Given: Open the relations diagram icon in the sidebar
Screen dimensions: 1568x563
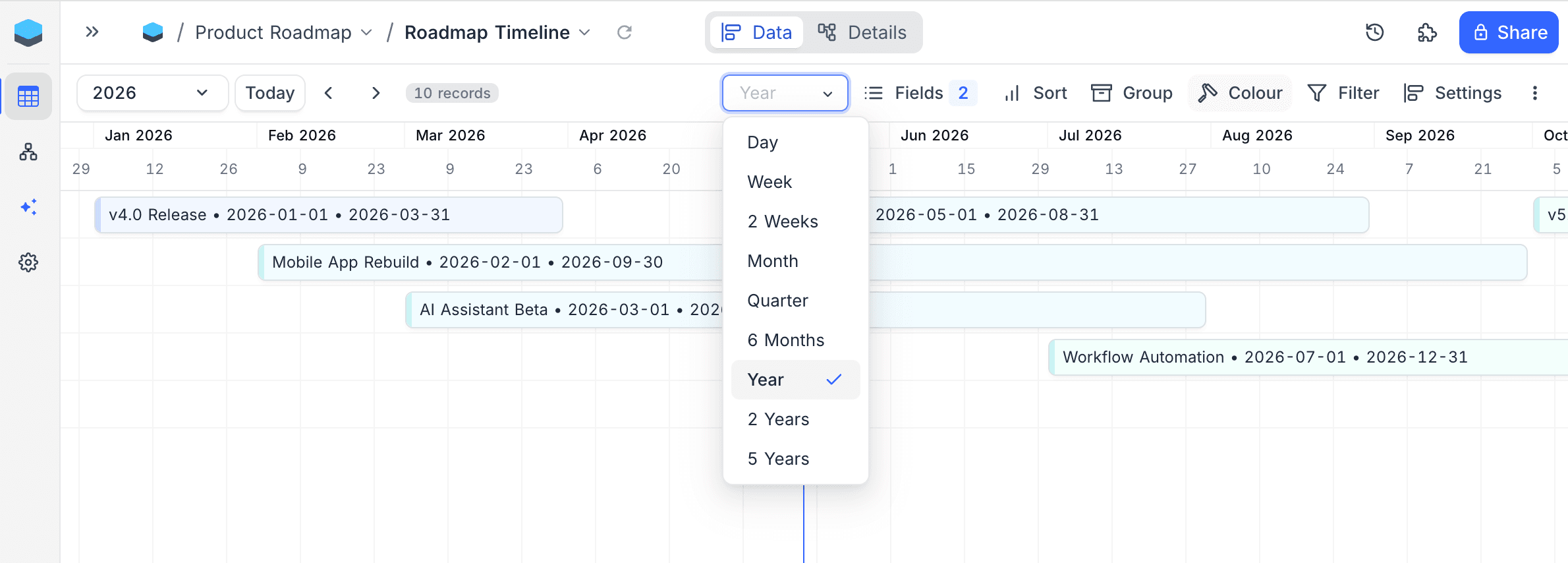Looking at the screenshot, I should tap(28, 152).
